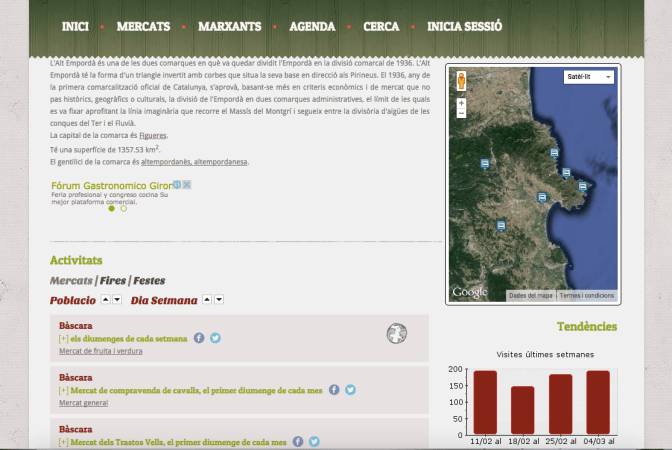The height and width of the screenshot is (450, 672).
Task: Expand the 'els diumenges de cada setmana' entry
Action: (64, 339)
